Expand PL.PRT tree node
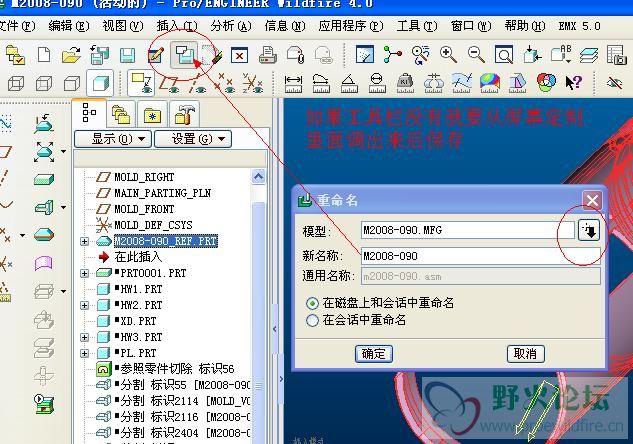This screenshot has width=633, height=444. tap(84, 353)
